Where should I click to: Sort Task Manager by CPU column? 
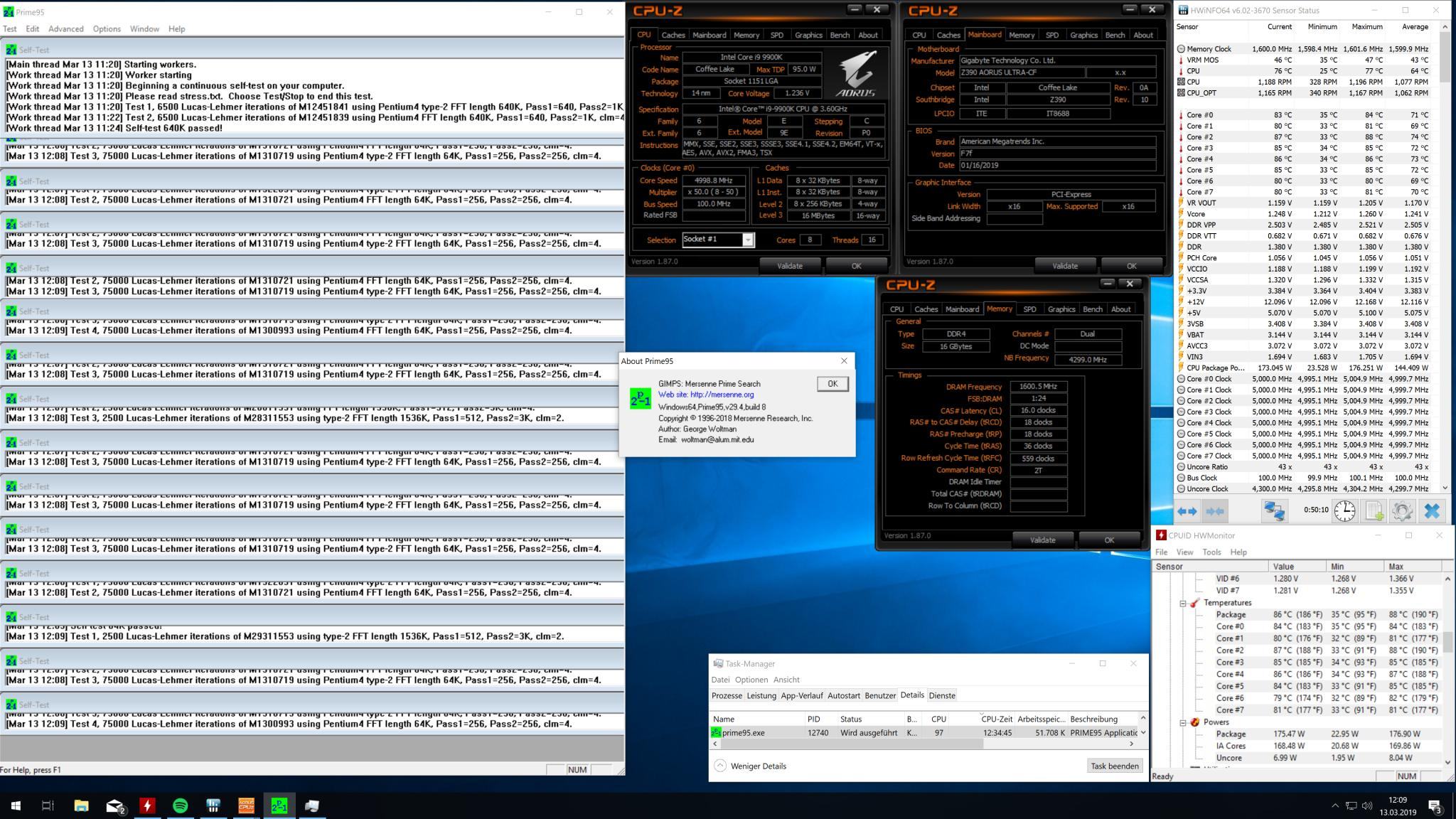(938, 719)
